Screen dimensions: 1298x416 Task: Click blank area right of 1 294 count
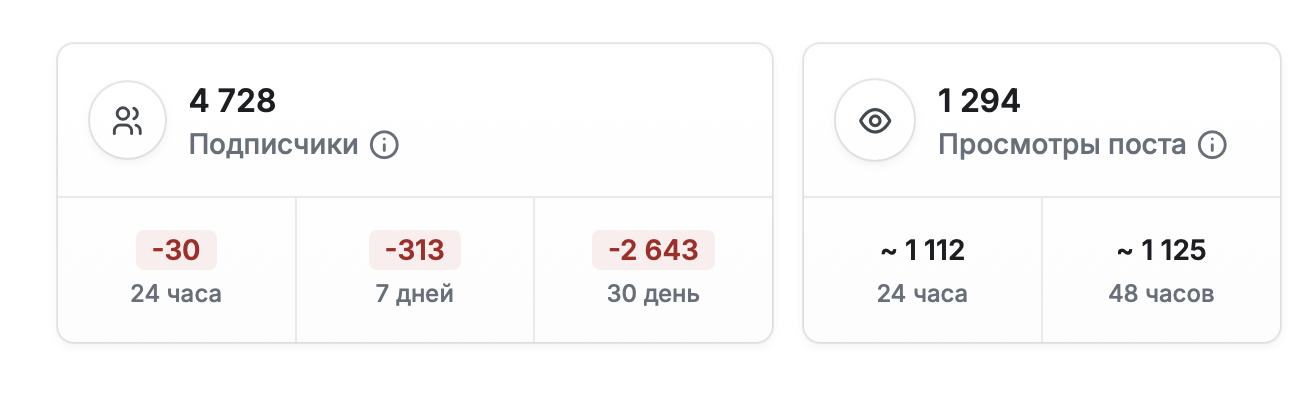point(1150,101)
